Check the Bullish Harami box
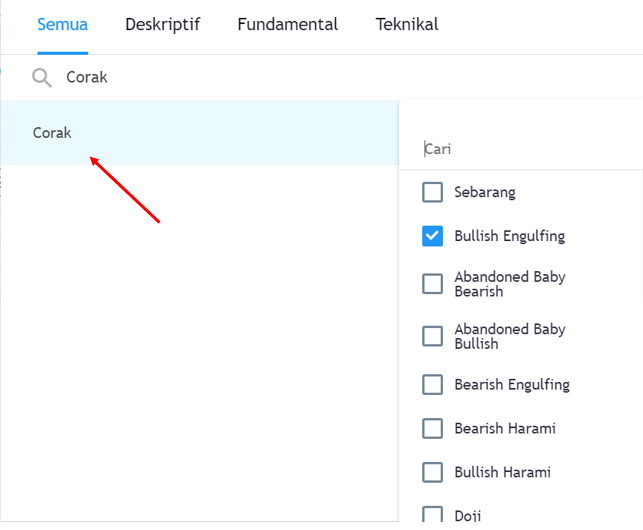Viewport: 643px width, 530px height. 432,472
